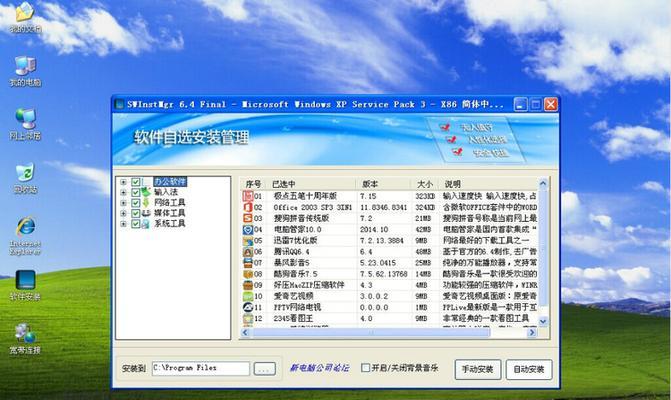Select the 媒体工具 category label
Viewport: 671px width, 400px height.
[169, 213]
